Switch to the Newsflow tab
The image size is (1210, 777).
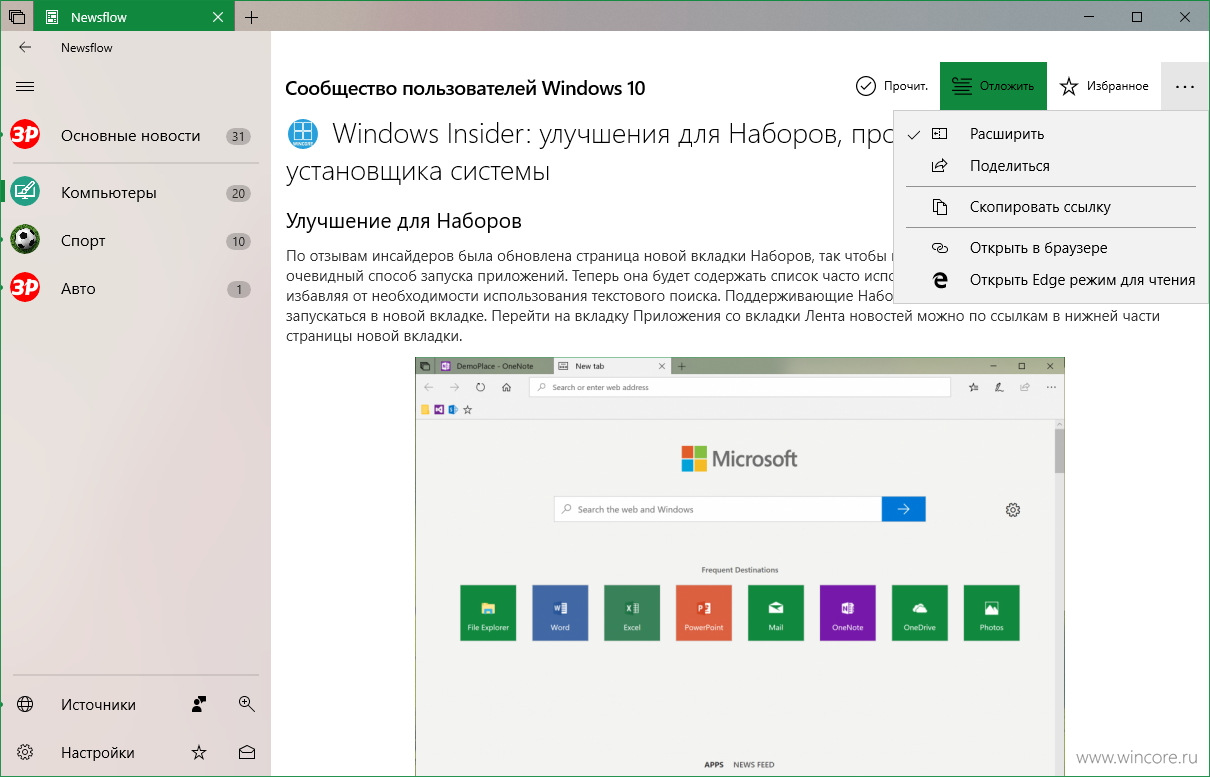point(134,17)
